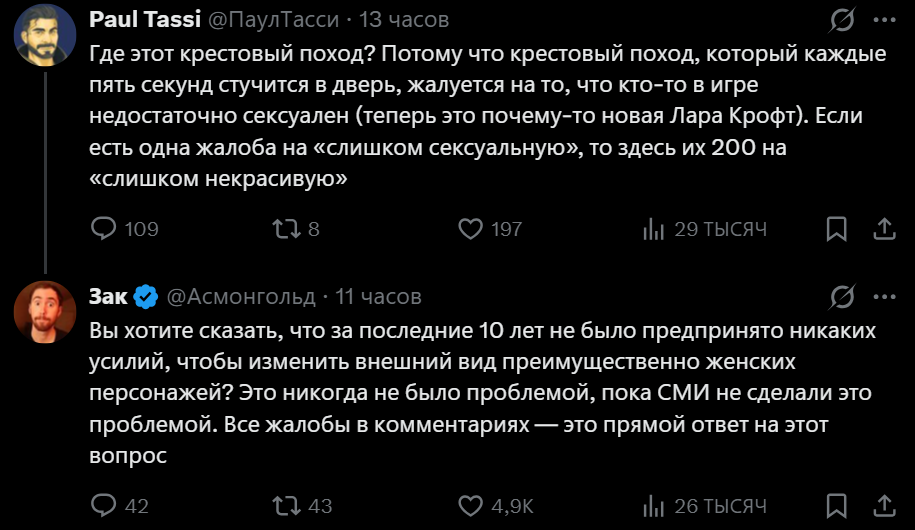Image resolution: width=915 pixels, height=530 pixels.
Task: Open the @ПаулТасси handle link
Action: (x=275, y=20)
